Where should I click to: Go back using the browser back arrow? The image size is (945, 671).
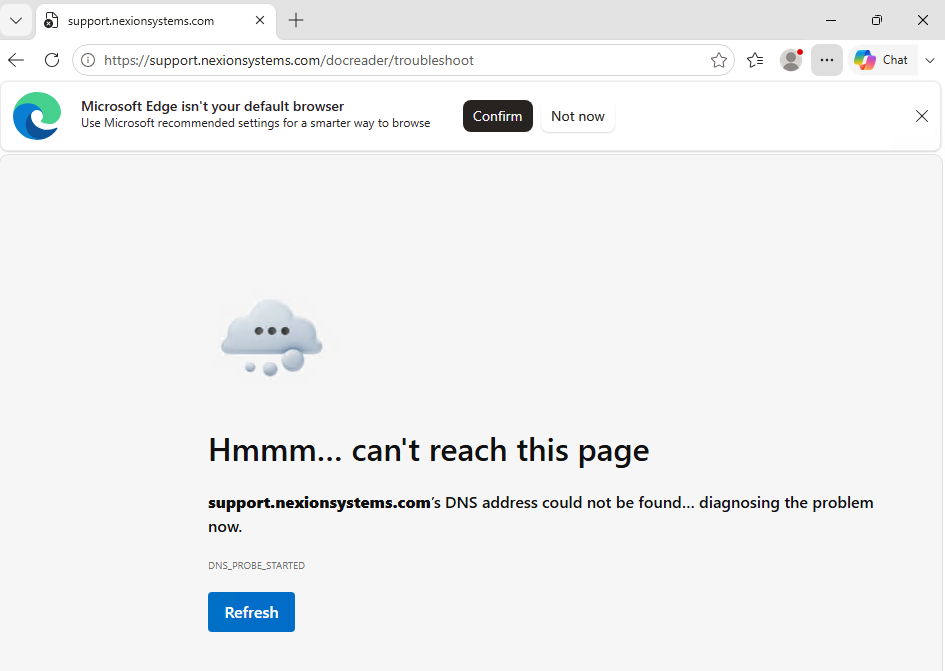[16, 60]
